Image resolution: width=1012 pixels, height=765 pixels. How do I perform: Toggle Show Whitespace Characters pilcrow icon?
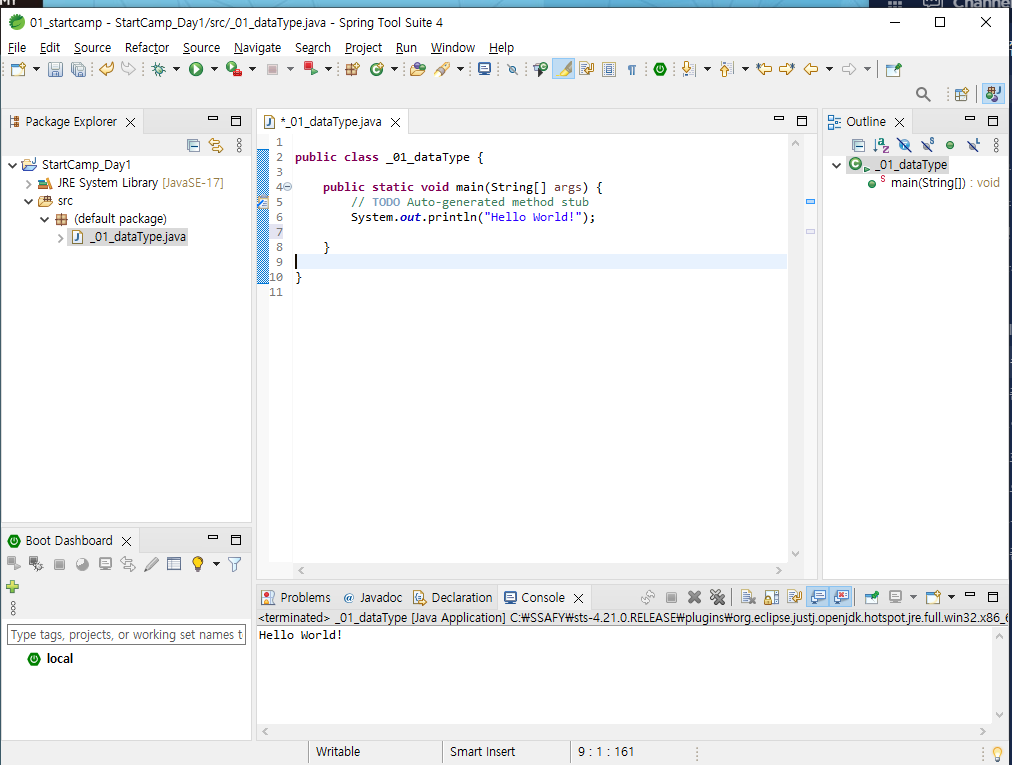pyautogui.click(x=632, y=69)
